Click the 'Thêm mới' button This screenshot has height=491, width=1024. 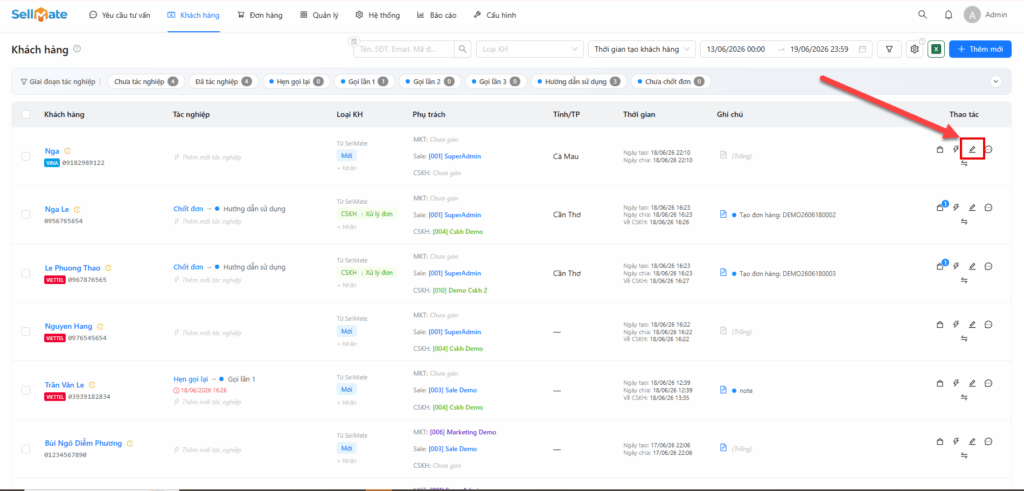[980, 49]
